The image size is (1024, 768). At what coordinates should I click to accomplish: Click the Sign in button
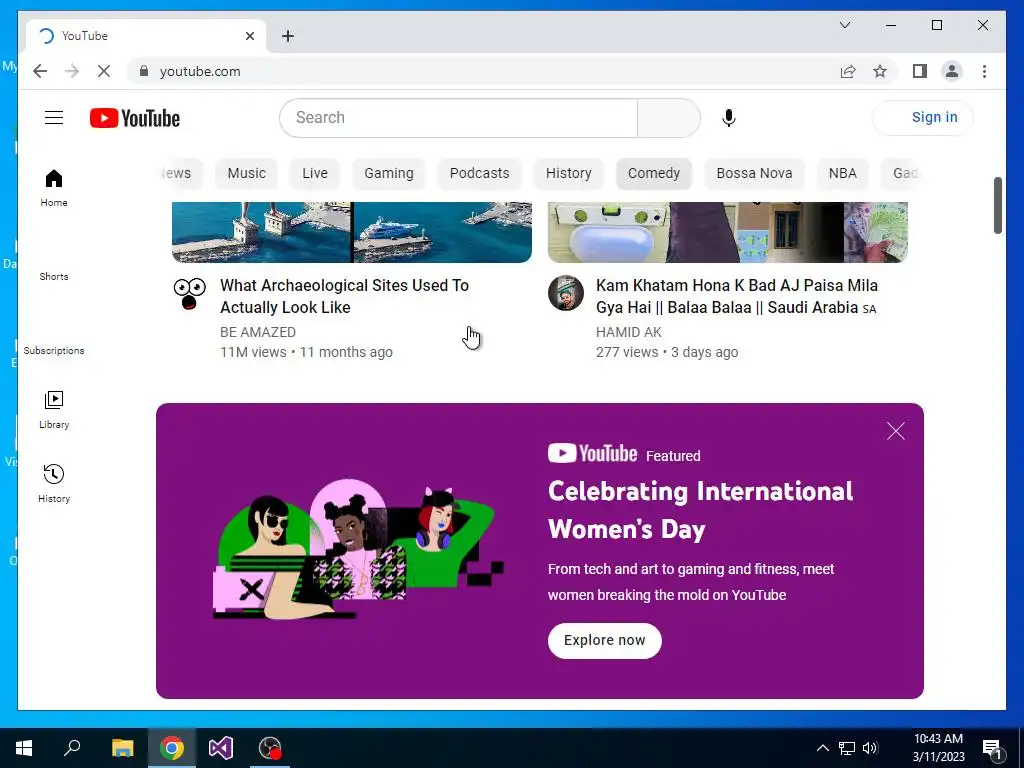(923, 118)
